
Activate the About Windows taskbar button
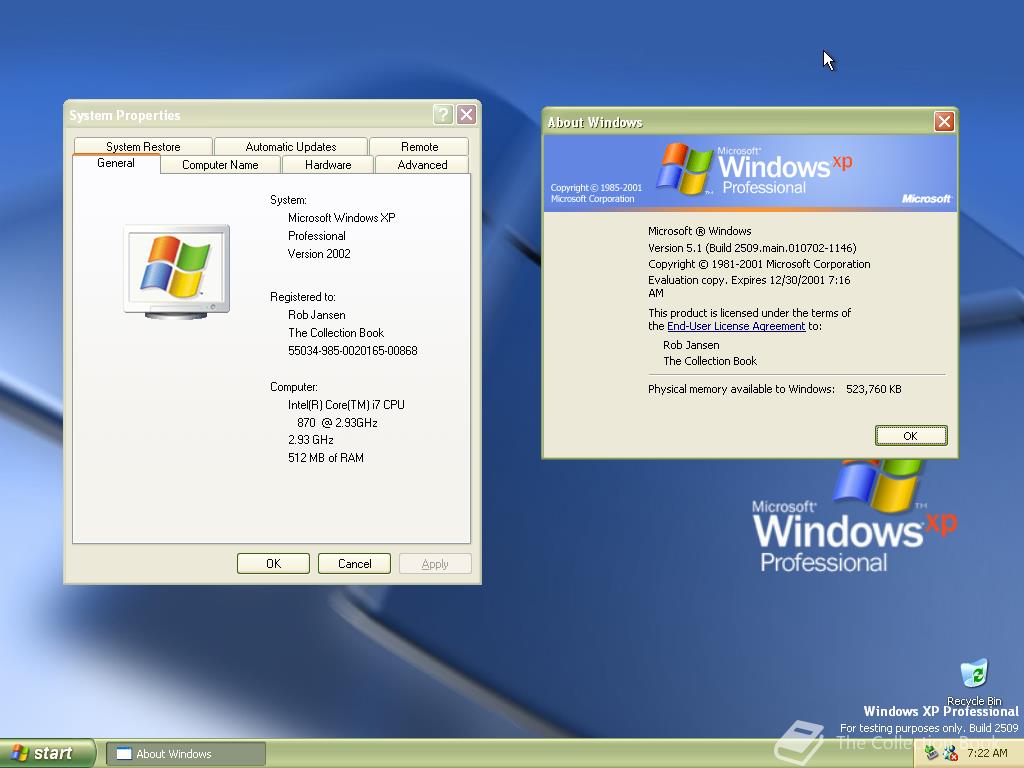click(186, 754)
